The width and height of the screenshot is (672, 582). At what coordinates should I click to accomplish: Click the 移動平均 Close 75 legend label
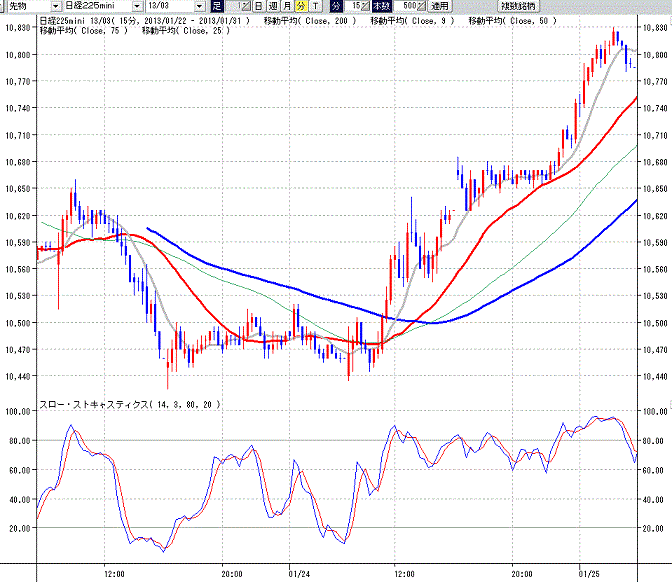pos(84,30)
